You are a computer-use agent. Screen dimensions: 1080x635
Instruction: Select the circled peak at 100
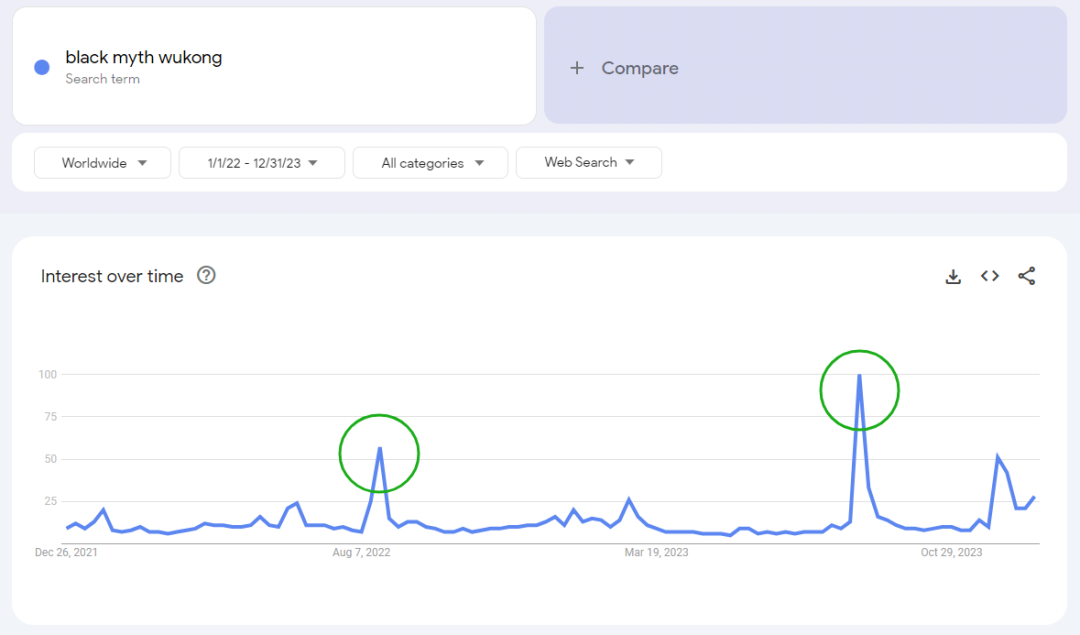859,376
